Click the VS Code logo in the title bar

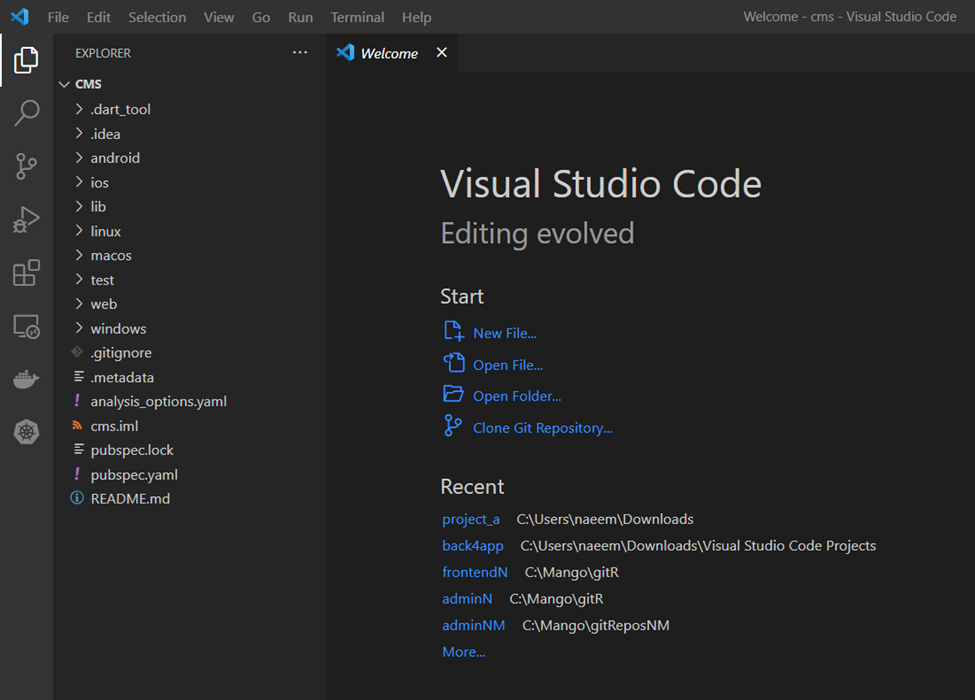click(20, 16)
